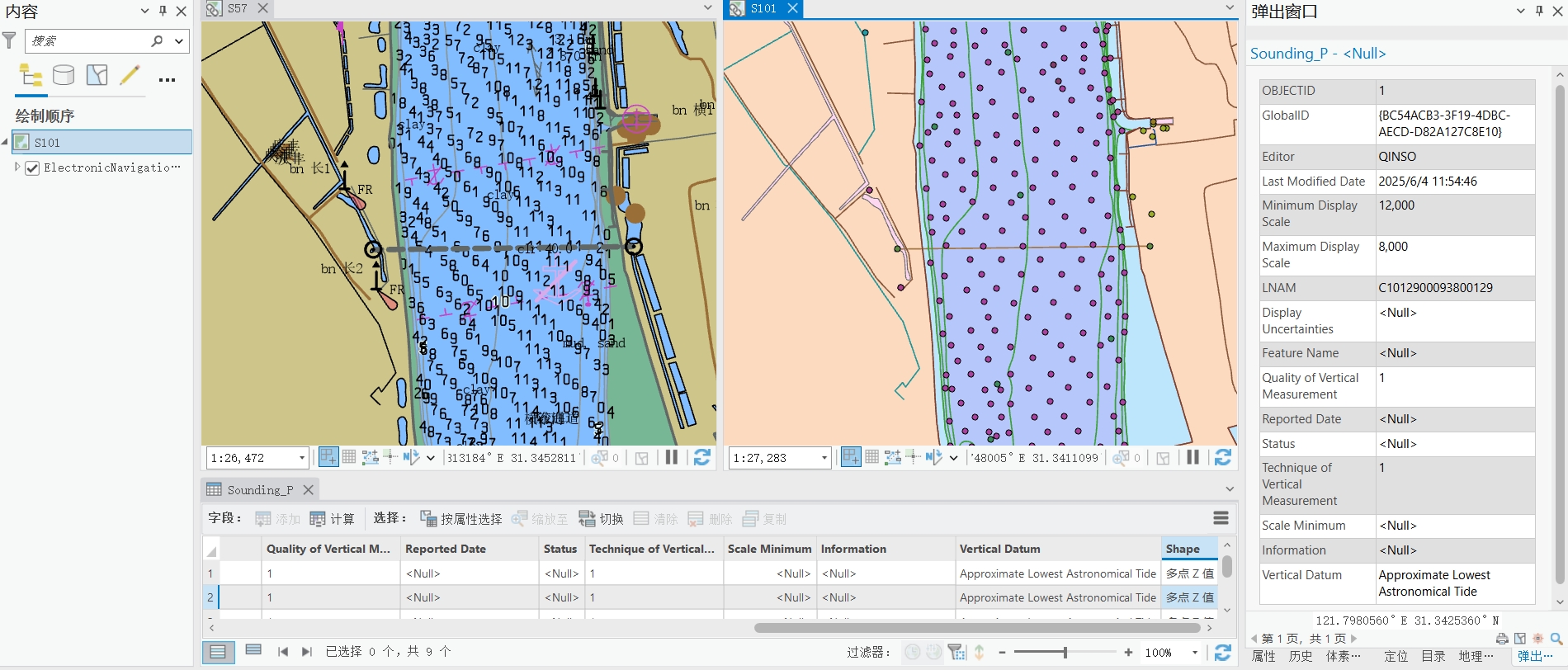Click 切换 (Switch Selection) button
The height and width of the screenshot is (670, 1568).
601,519
